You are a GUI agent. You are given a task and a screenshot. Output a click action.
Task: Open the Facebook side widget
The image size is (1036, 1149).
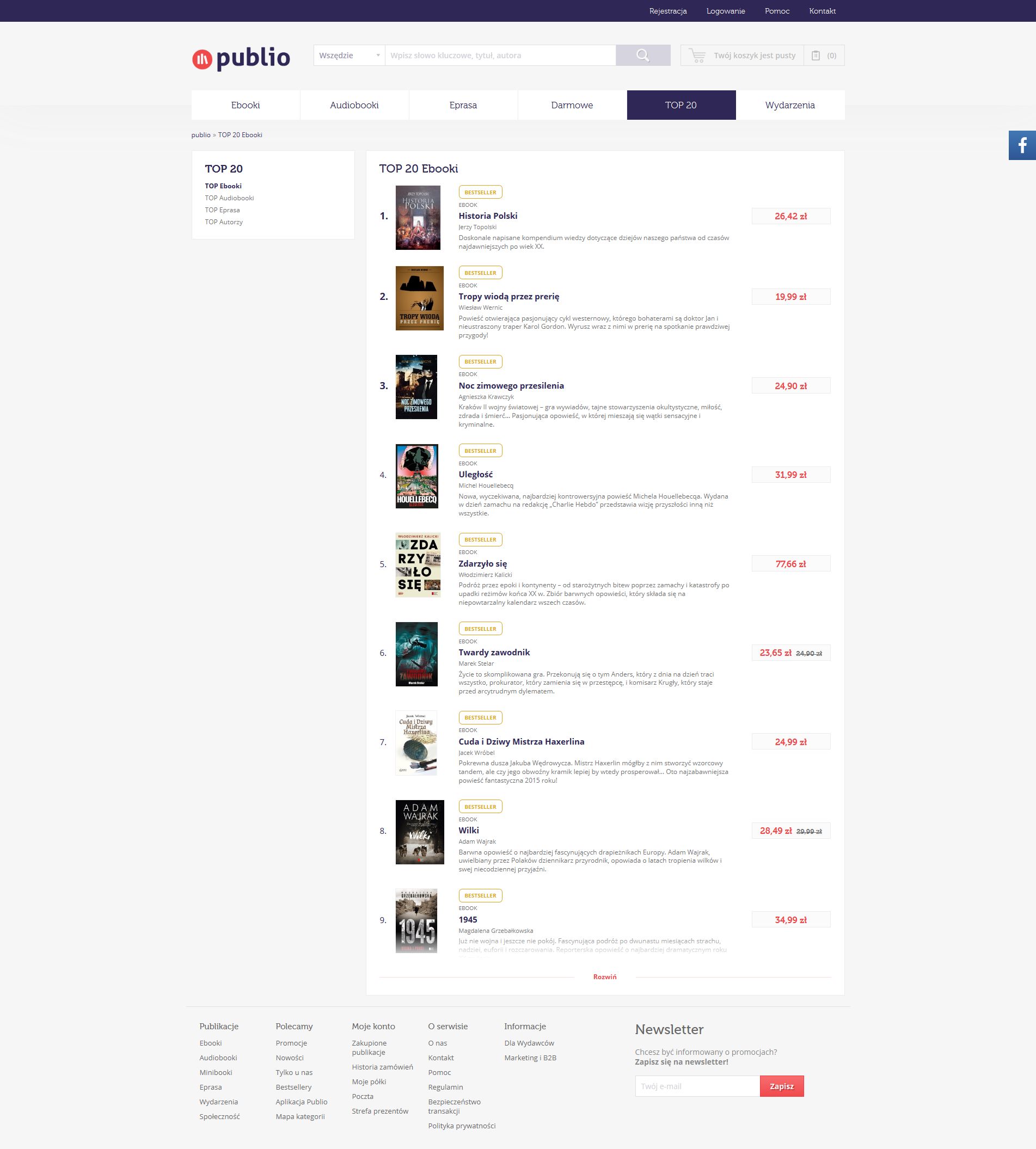pos(1022,145)
